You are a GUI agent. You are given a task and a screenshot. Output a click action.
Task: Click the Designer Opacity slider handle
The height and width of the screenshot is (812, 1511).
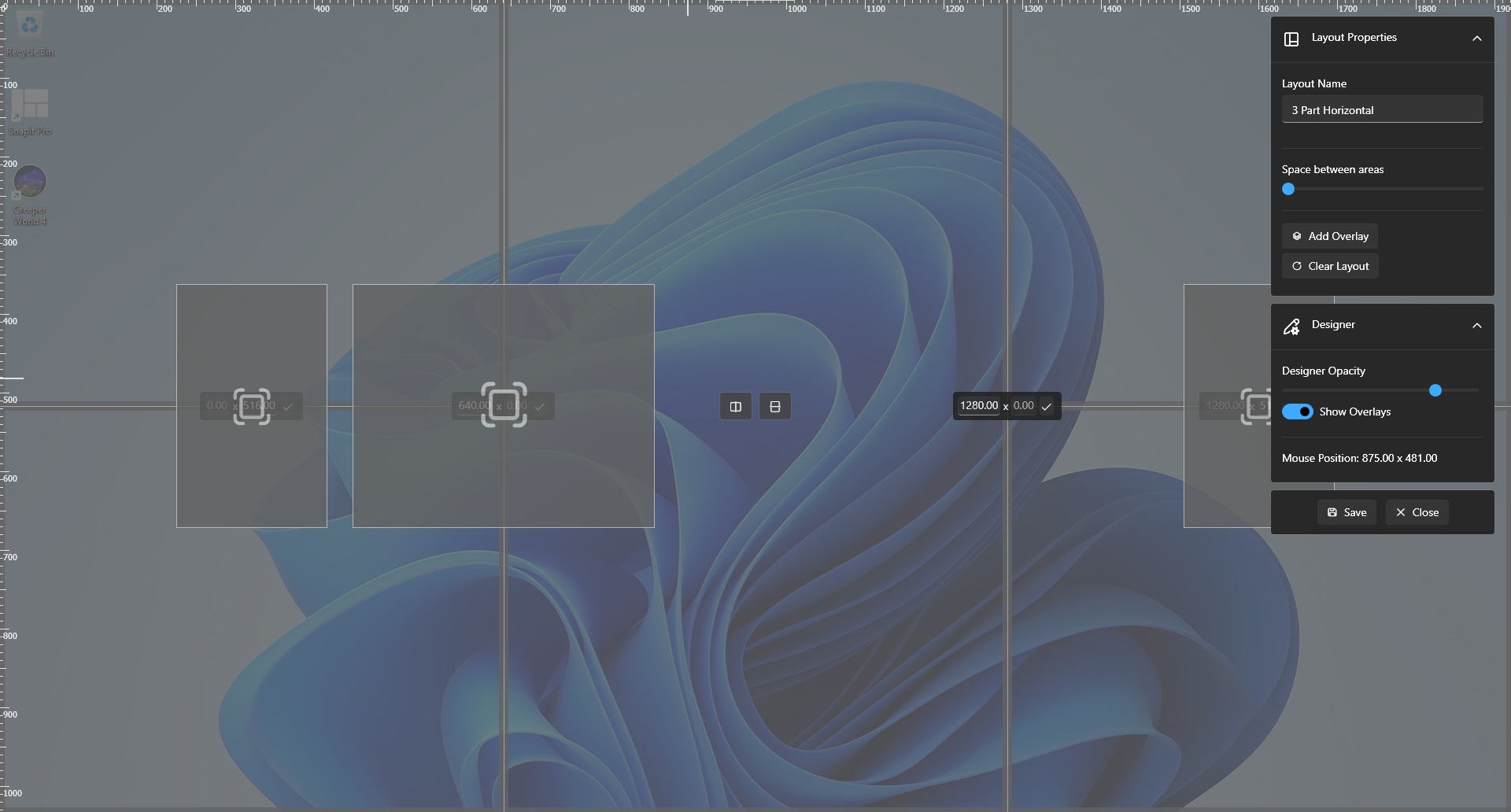[1435, 390]
